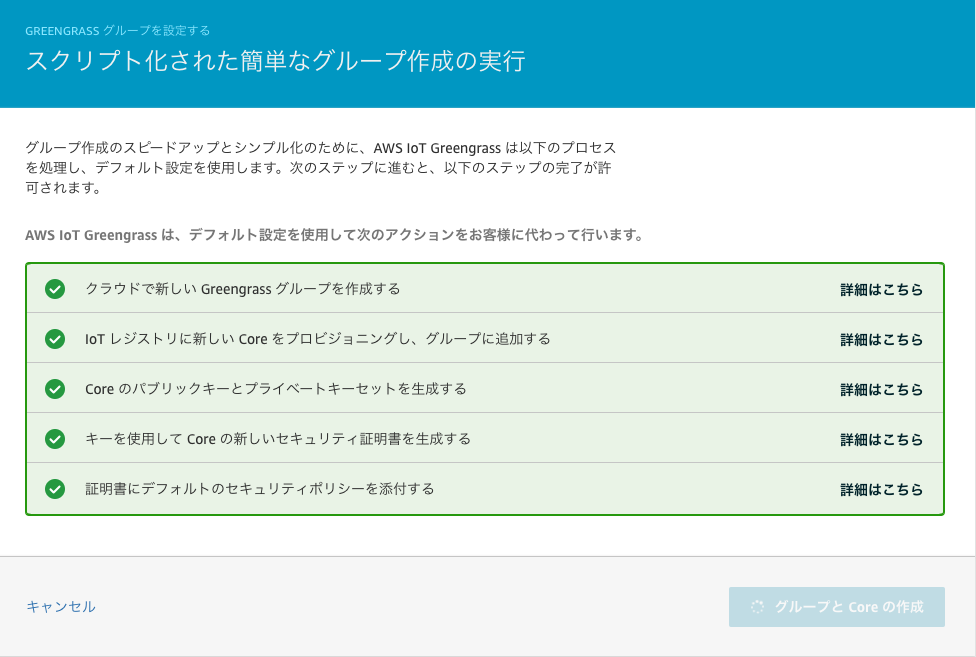Viewport: 976px width, 657px height.
Task: Click the loading spinner in グループと Core の作成 button
Action: click(x=757, y=607)
